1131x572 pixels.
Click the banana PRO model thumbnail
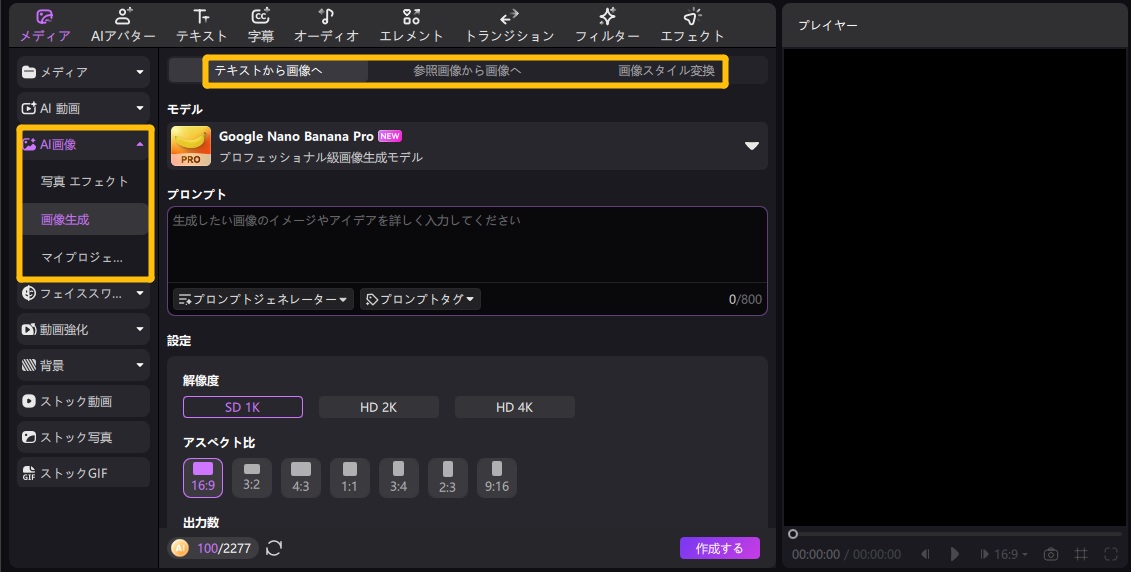[191, 146]
